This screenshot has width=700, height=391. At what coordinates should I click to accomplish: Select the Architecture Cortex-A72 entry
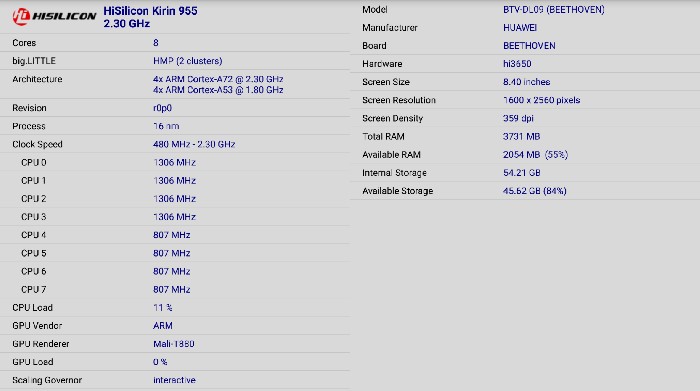tap(218, 79)
